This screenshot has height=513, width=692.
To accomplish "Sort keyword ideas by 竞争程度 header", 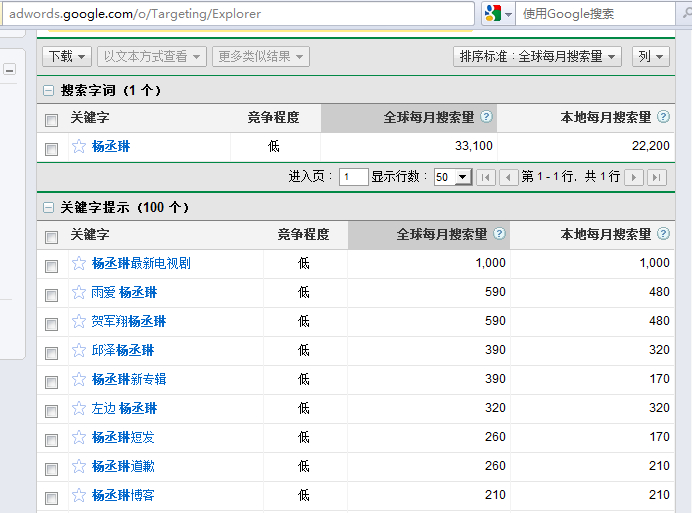I will pyautogui.click(x=303, y=234).
